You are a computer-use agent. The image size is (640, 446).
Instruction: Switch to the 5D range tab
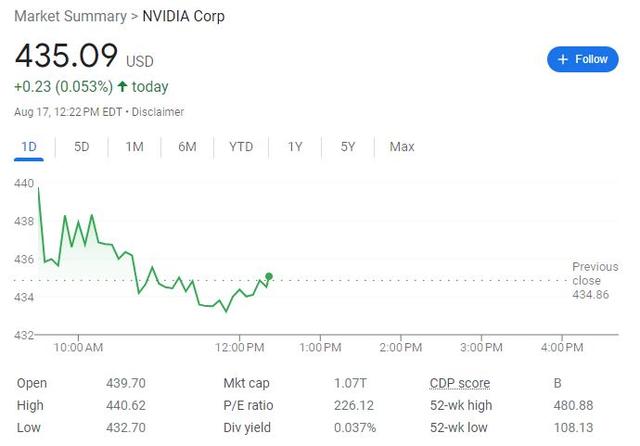(82, 147)
